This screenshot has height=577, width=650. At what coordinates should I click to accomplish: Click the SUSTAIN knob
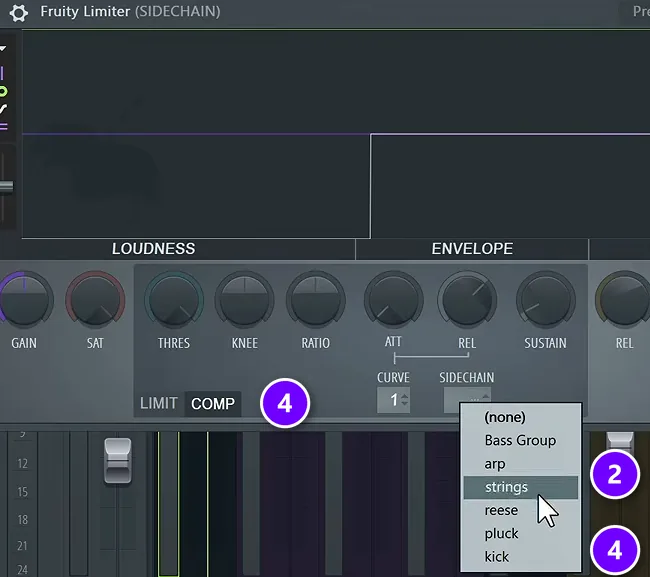[x=546, y=299]
